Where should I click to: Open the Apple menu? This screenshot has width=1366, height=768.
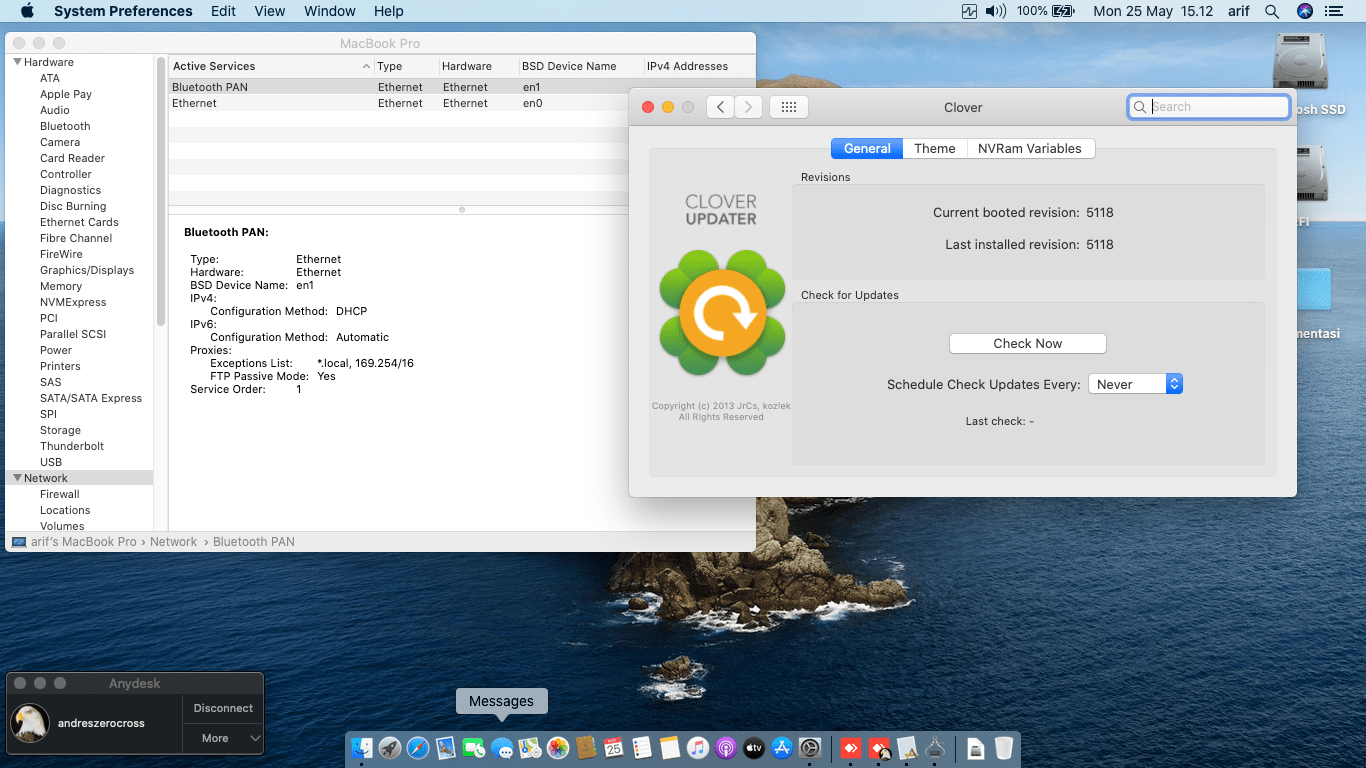(x=27, y=11)
